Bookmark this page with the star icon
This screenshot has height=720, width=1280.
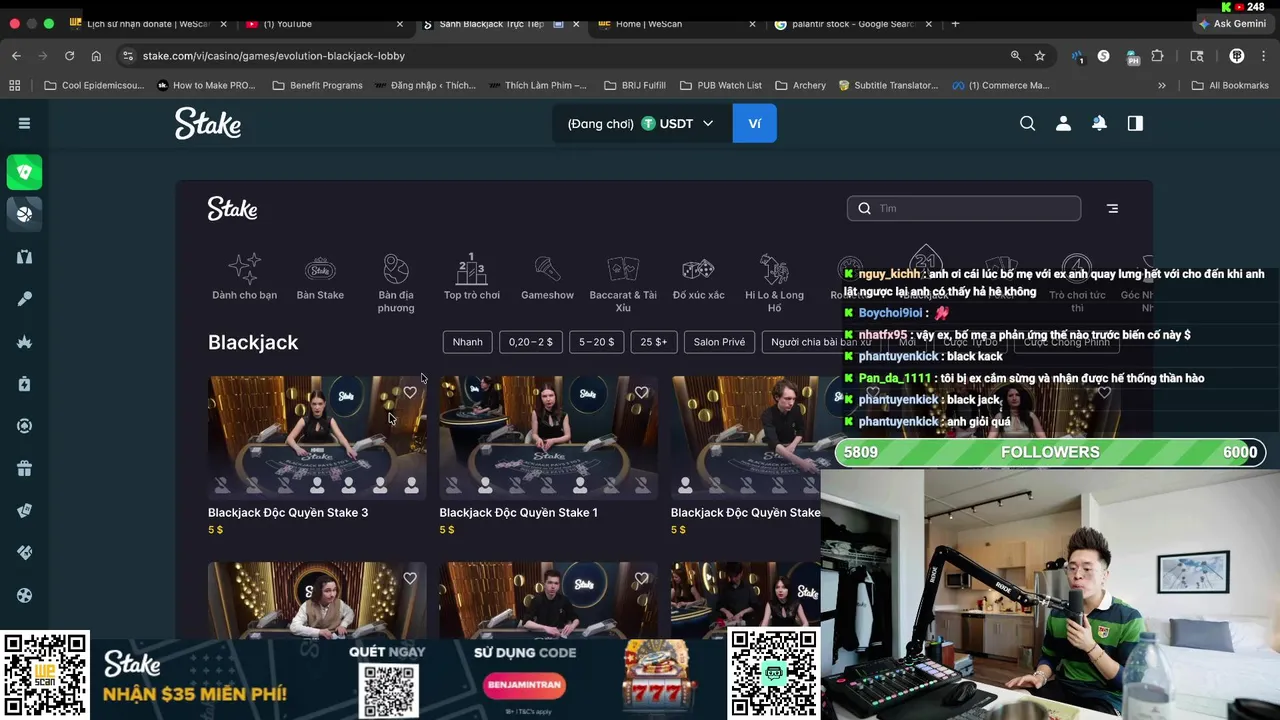(x=1040, y=56)
